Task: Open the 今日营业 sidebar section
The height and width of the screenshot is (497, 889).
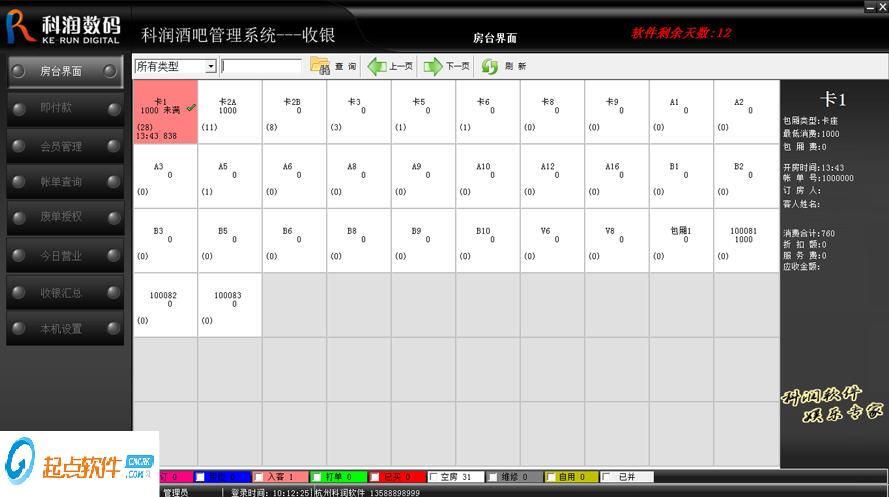Action: 65,256
